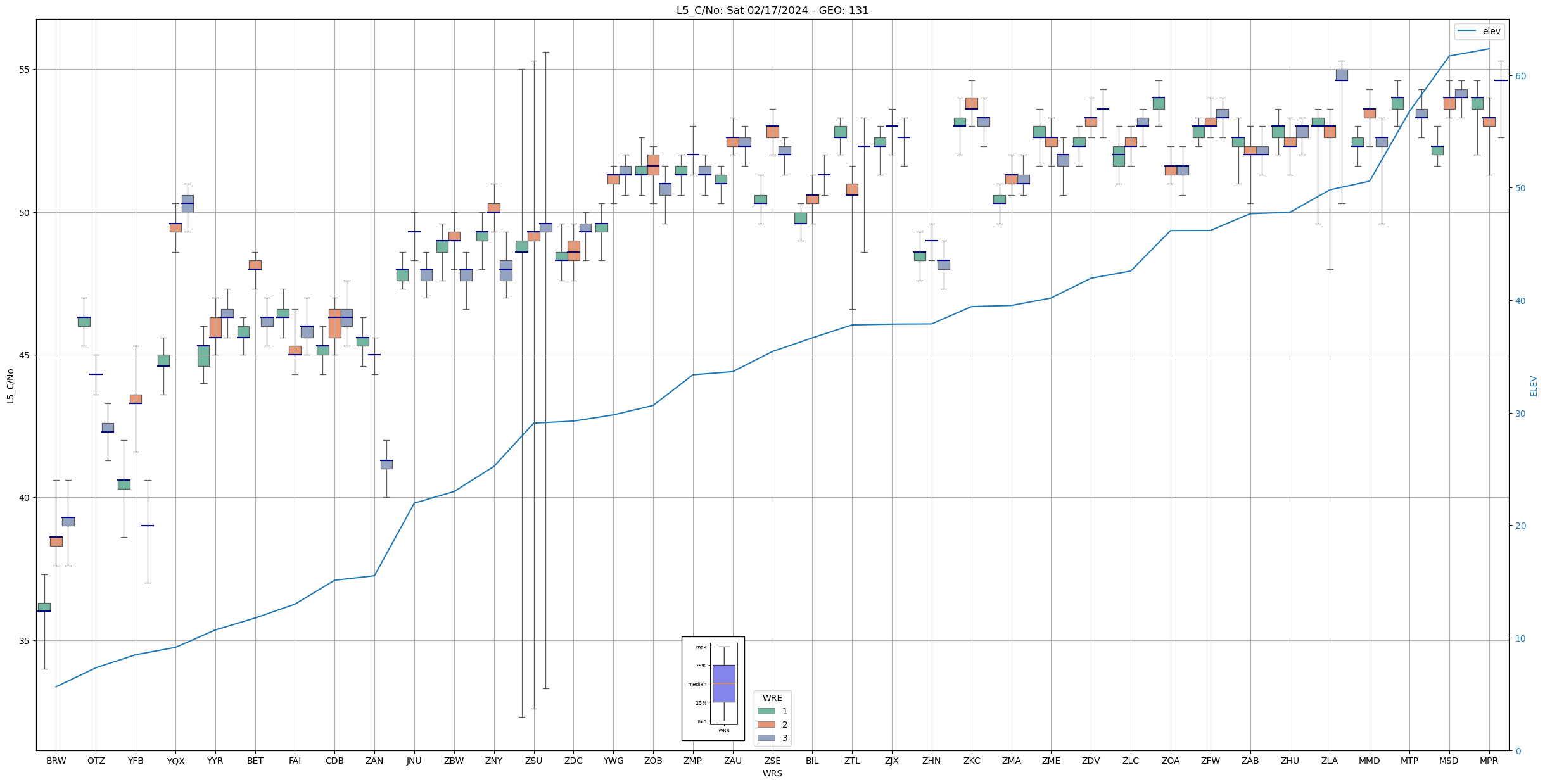Click the ZHN station tick label
1545x784 pixels.
[931, 761]
